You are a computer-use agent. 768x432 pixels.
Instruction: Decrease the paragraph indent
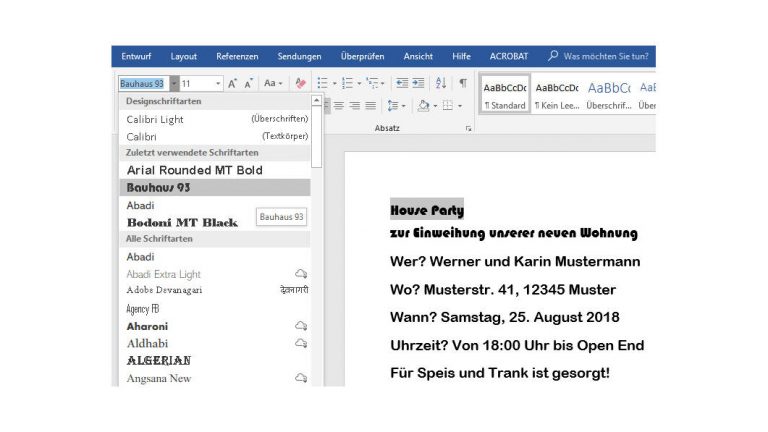click(401, 84)
